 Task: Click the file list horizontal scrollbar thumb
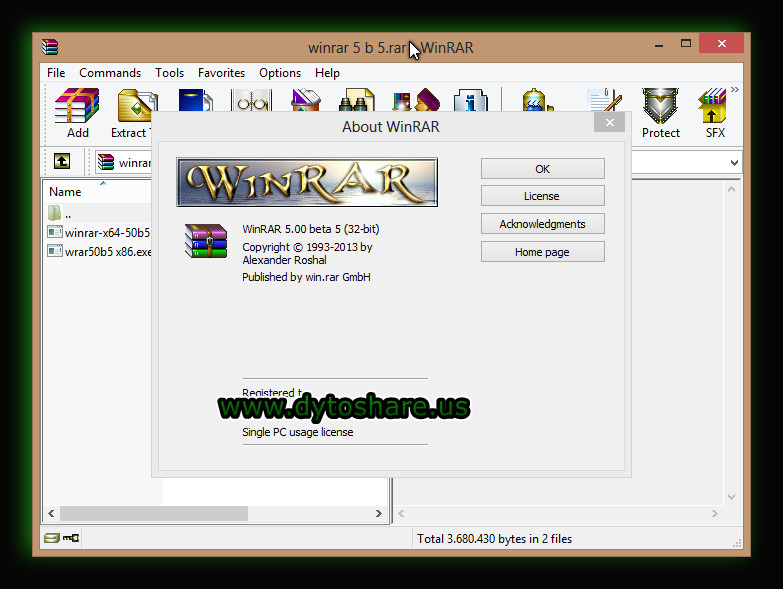pos(154,513)
